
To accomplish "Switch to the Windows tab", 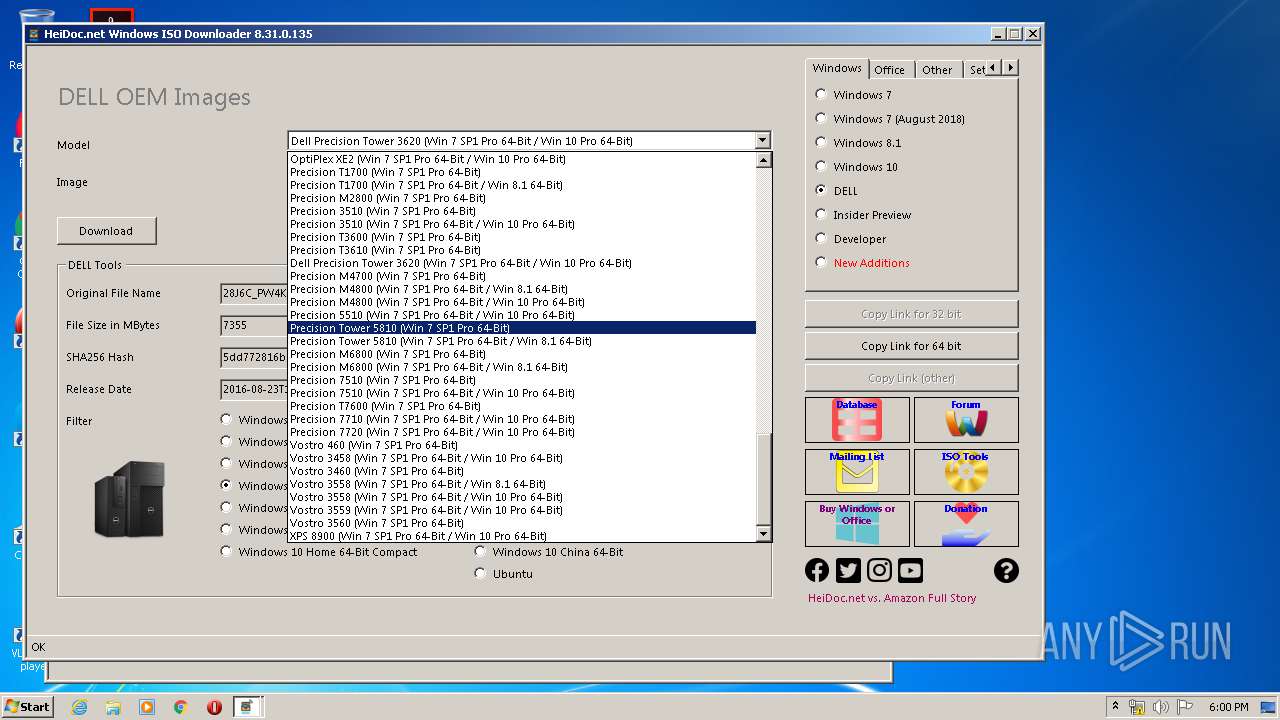I will (837, 68).
